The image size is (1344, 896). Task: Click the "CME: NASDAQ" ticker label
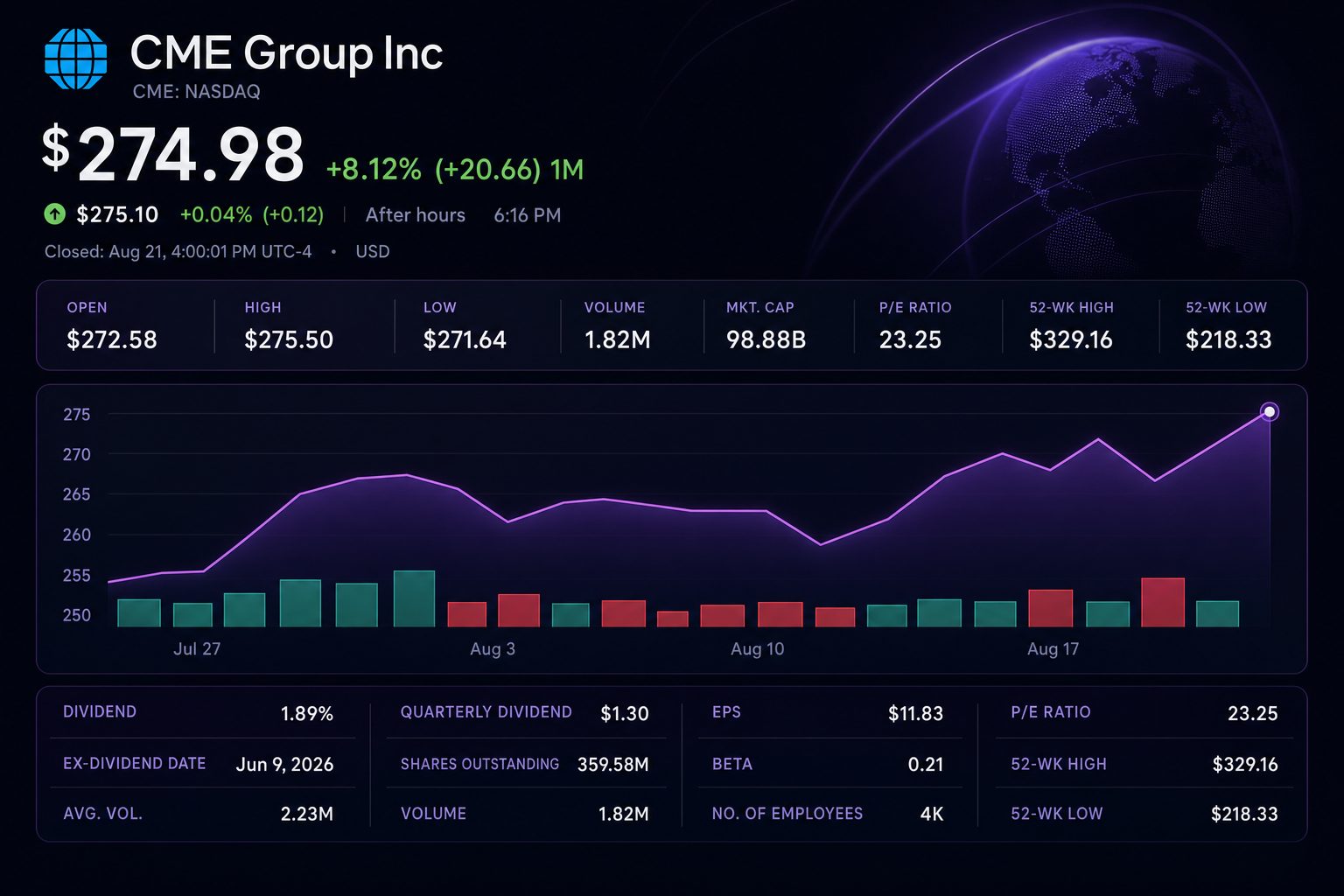click(x=196, y=92)
